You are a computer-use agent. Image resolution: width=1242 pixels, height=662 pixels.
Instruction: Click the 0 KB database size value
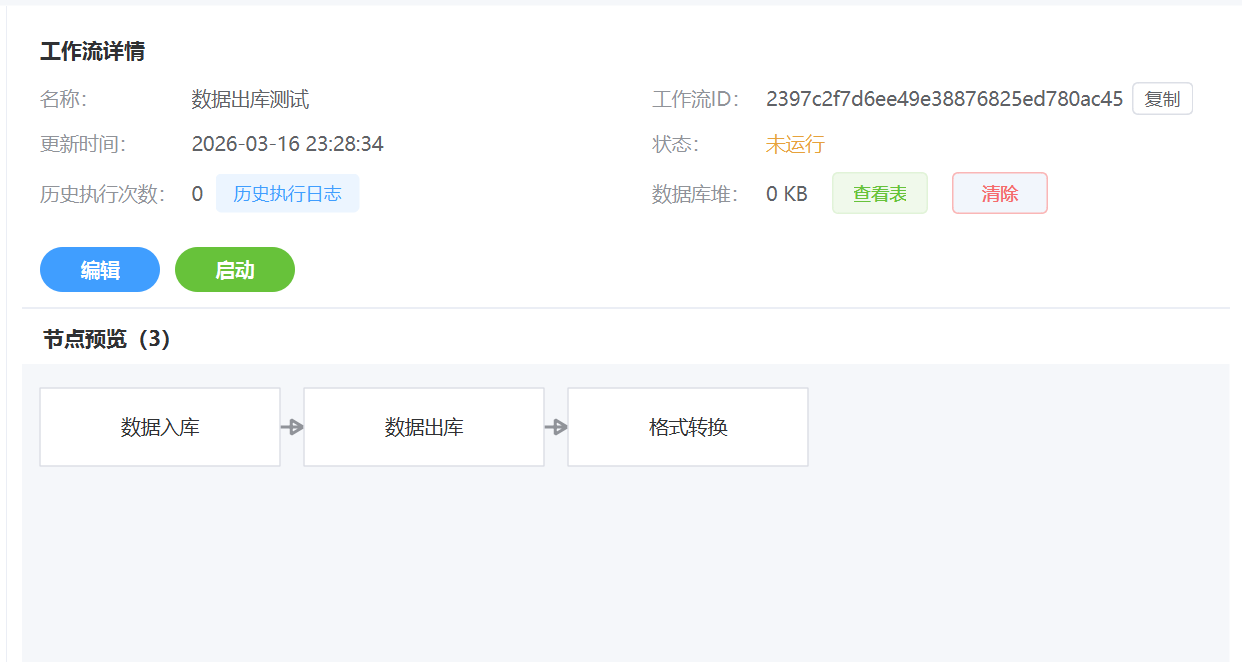(786, 194)
